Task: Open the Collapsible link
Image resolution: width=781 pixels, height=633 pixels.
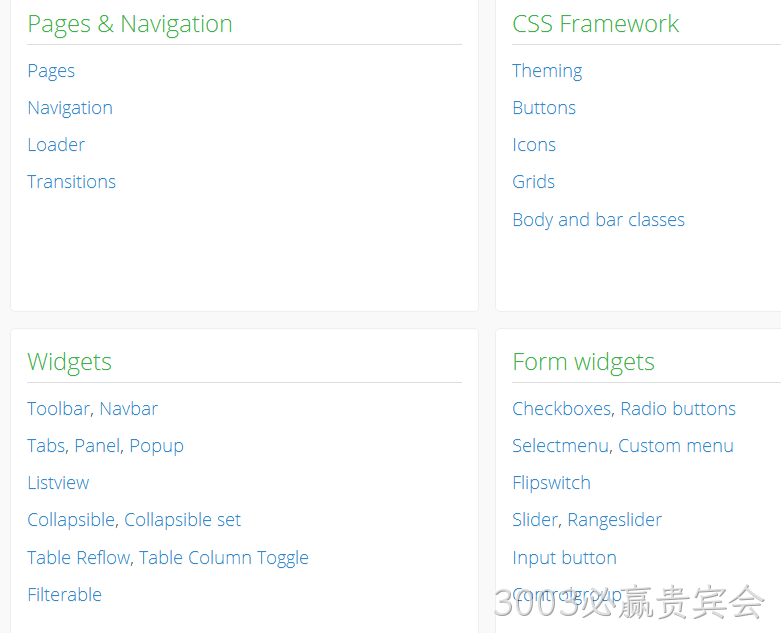Action: [x=71, y=520]
